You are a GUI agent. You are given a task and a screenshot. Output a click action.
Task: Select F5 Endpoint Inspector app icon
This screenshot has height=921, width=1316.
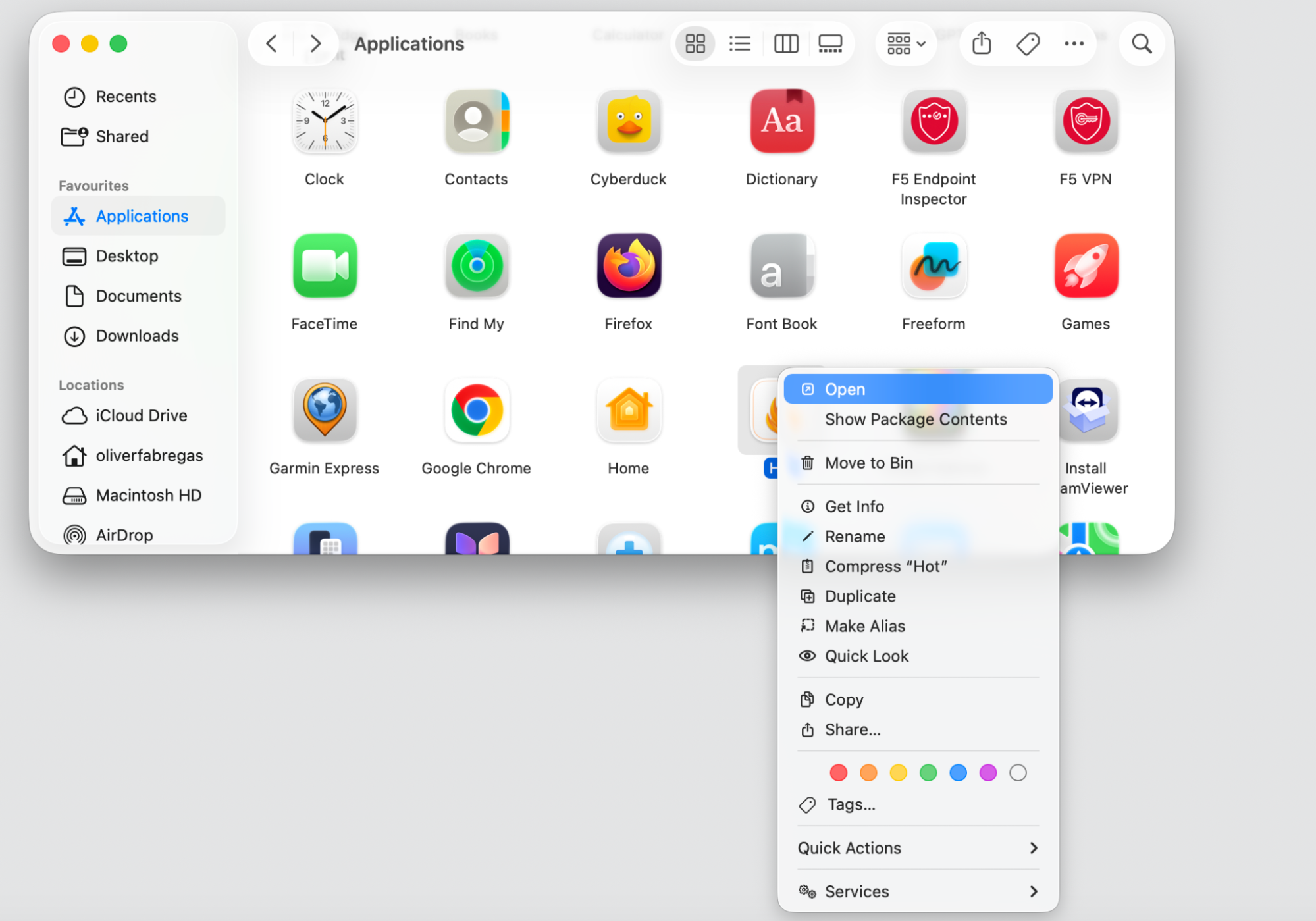click(x=934, y=122)
